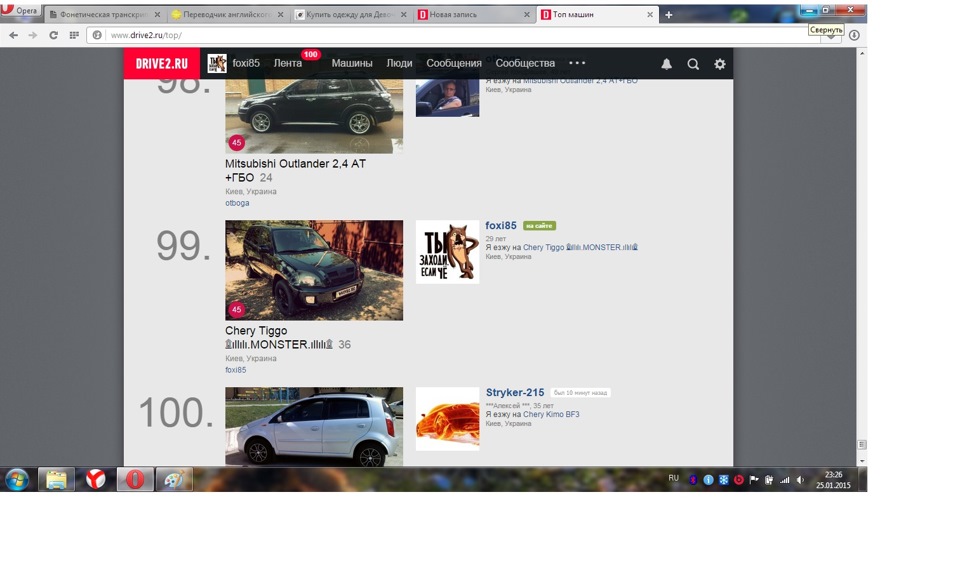Open Opera from the taskbar

pos(135,480)
